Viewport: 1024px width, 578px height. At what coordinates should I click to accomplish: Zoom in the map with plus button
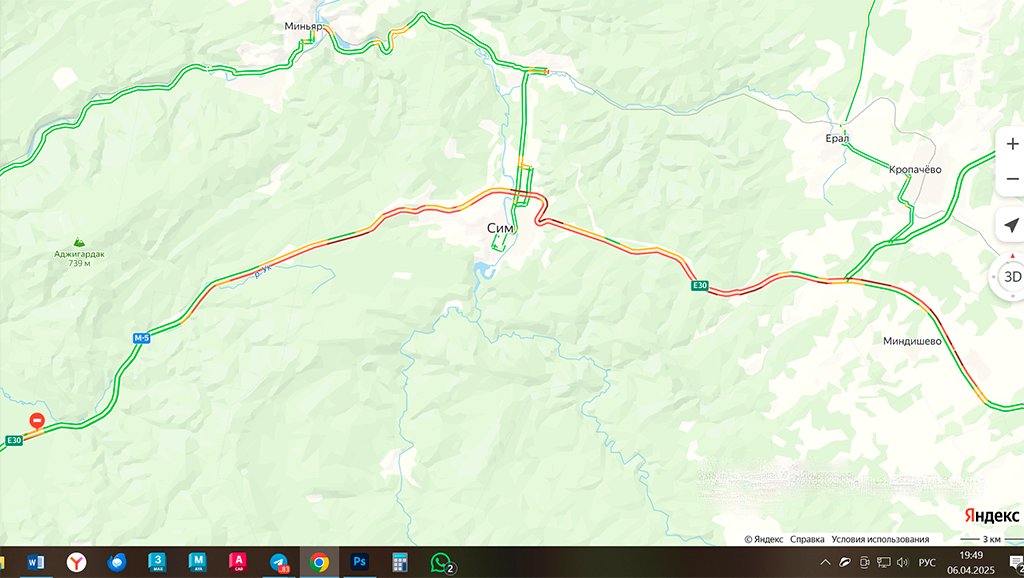1012,144
